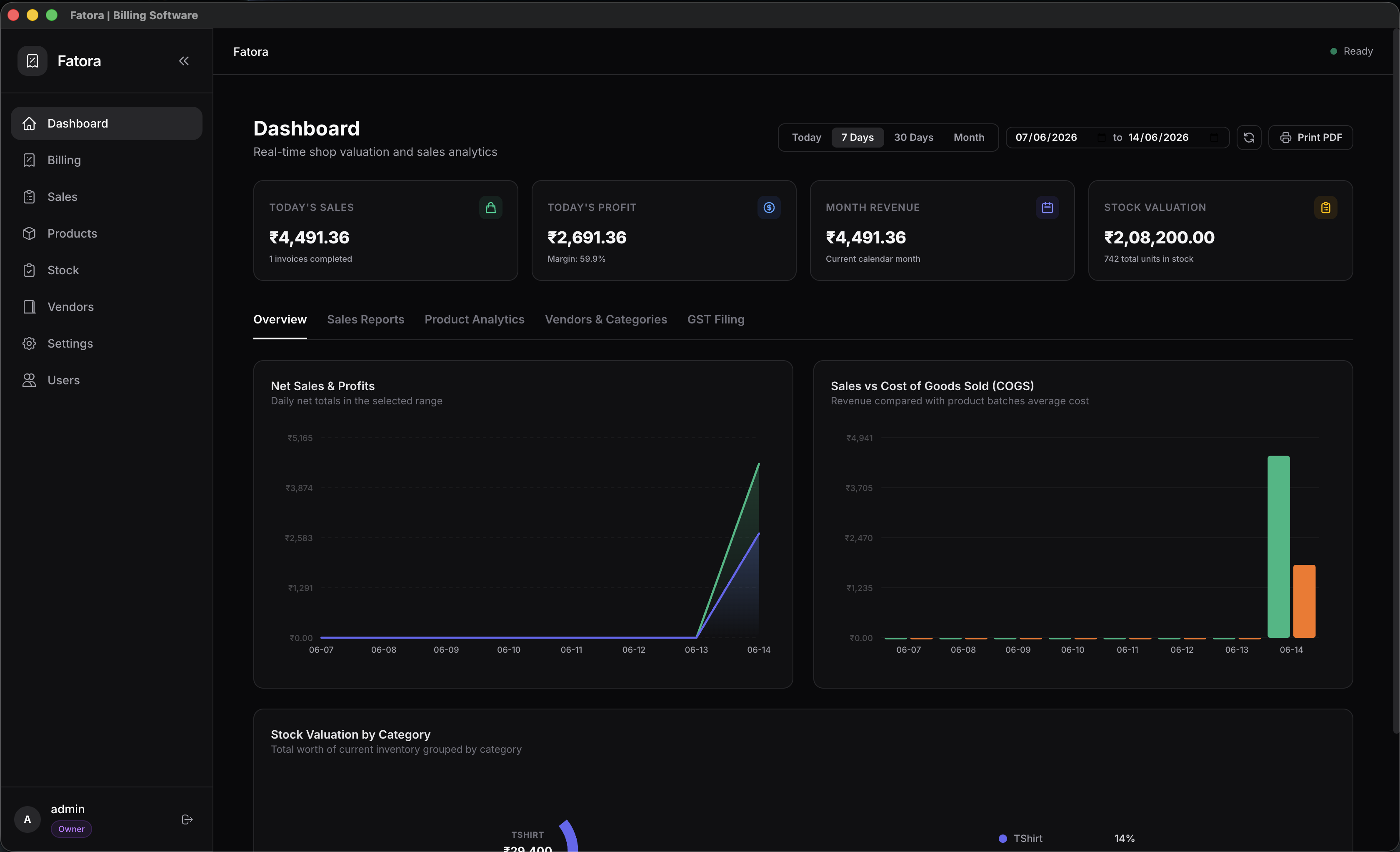Click the green sales bar for 06-14
This screenshot has height=852, width=1400.
(x=1278, y=547)
